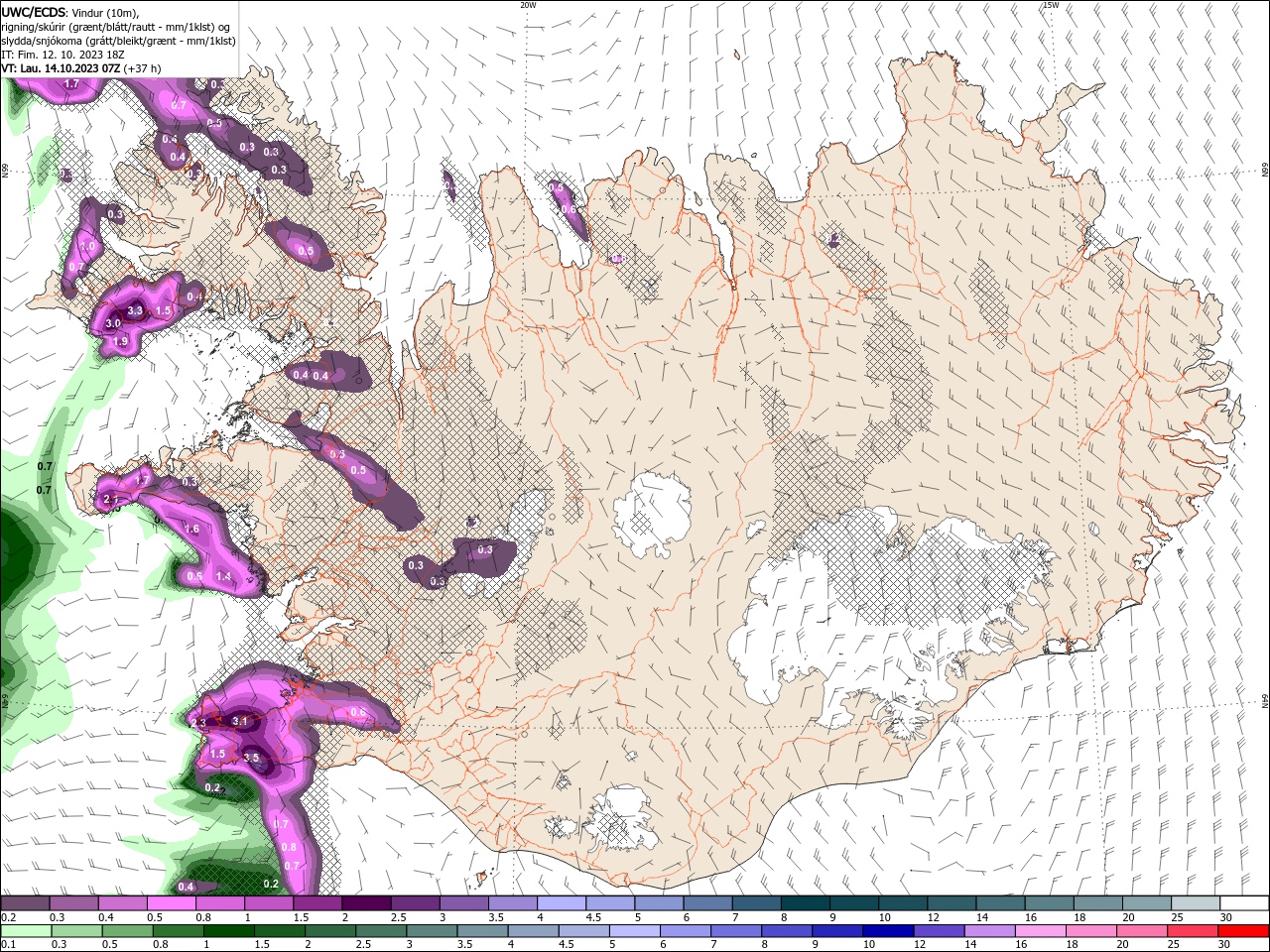Click the white Hofsjökull glacier in central Iceland
Screen dimensions: 1270x952
(652, 516)
